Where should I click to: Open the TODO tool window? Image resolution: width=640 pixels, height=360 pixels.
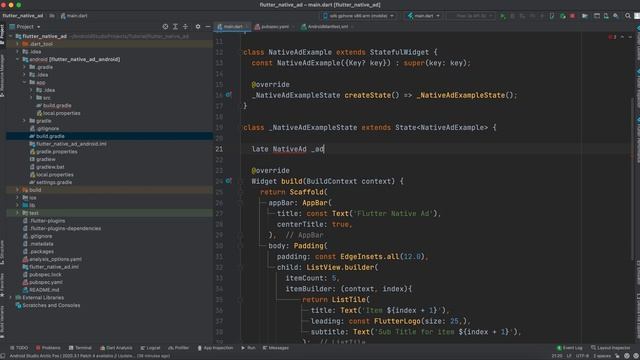tap(19, 348)
